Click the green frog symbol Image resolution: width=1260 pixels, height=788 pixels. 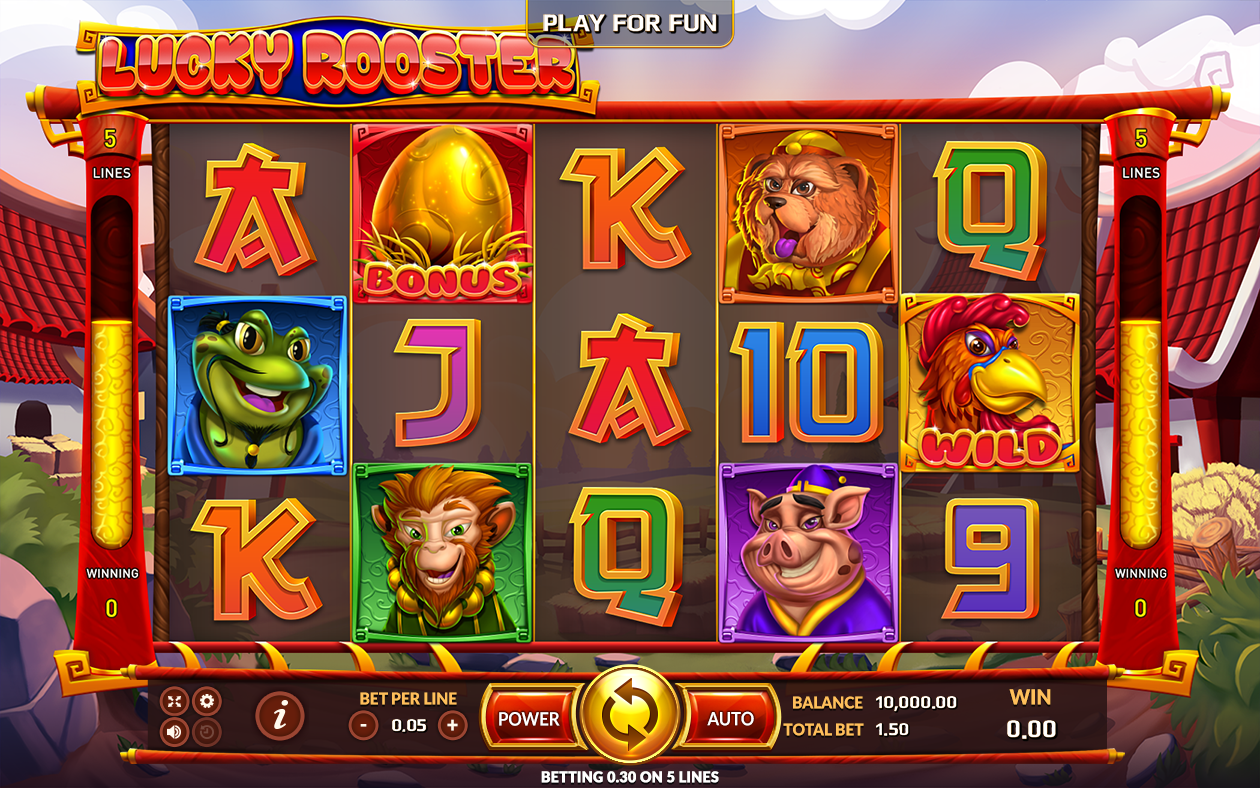[258, 385]
